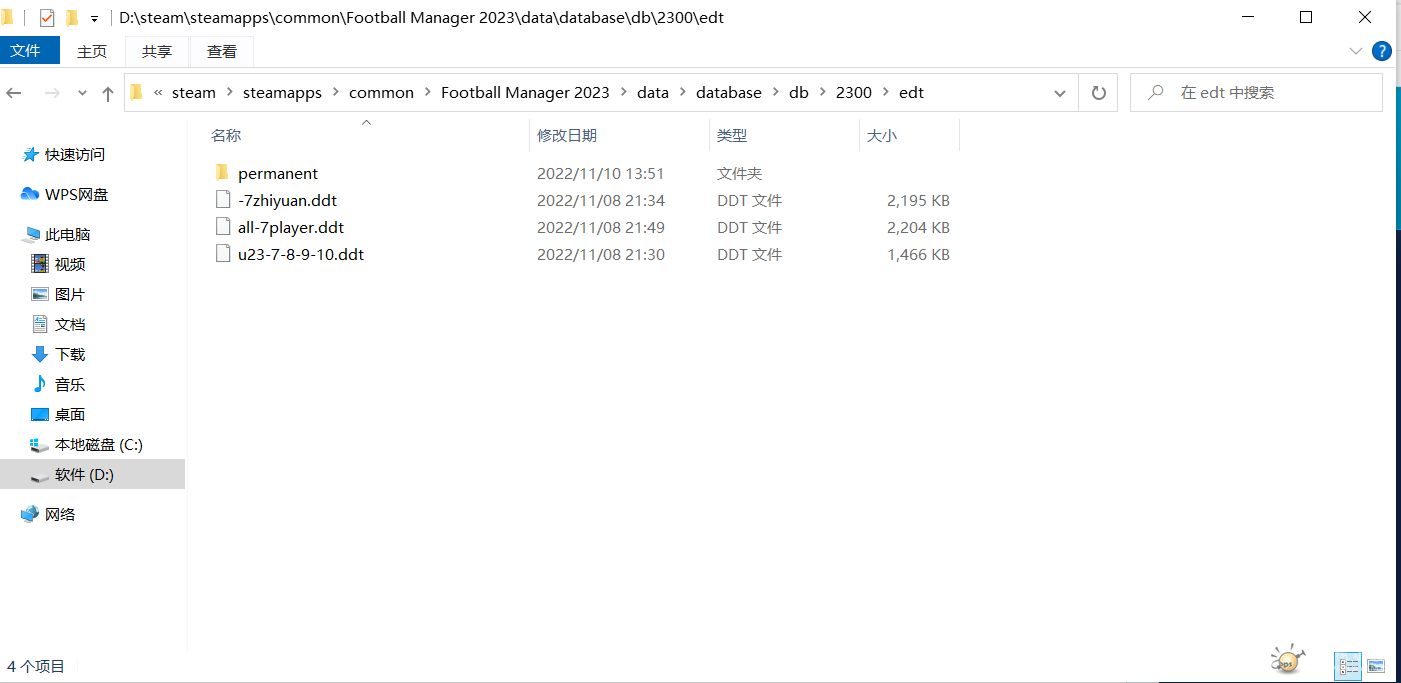
Task: Open subfolder dropdown arrow after db breadcrumb
Action: click(x=822, y=92)
